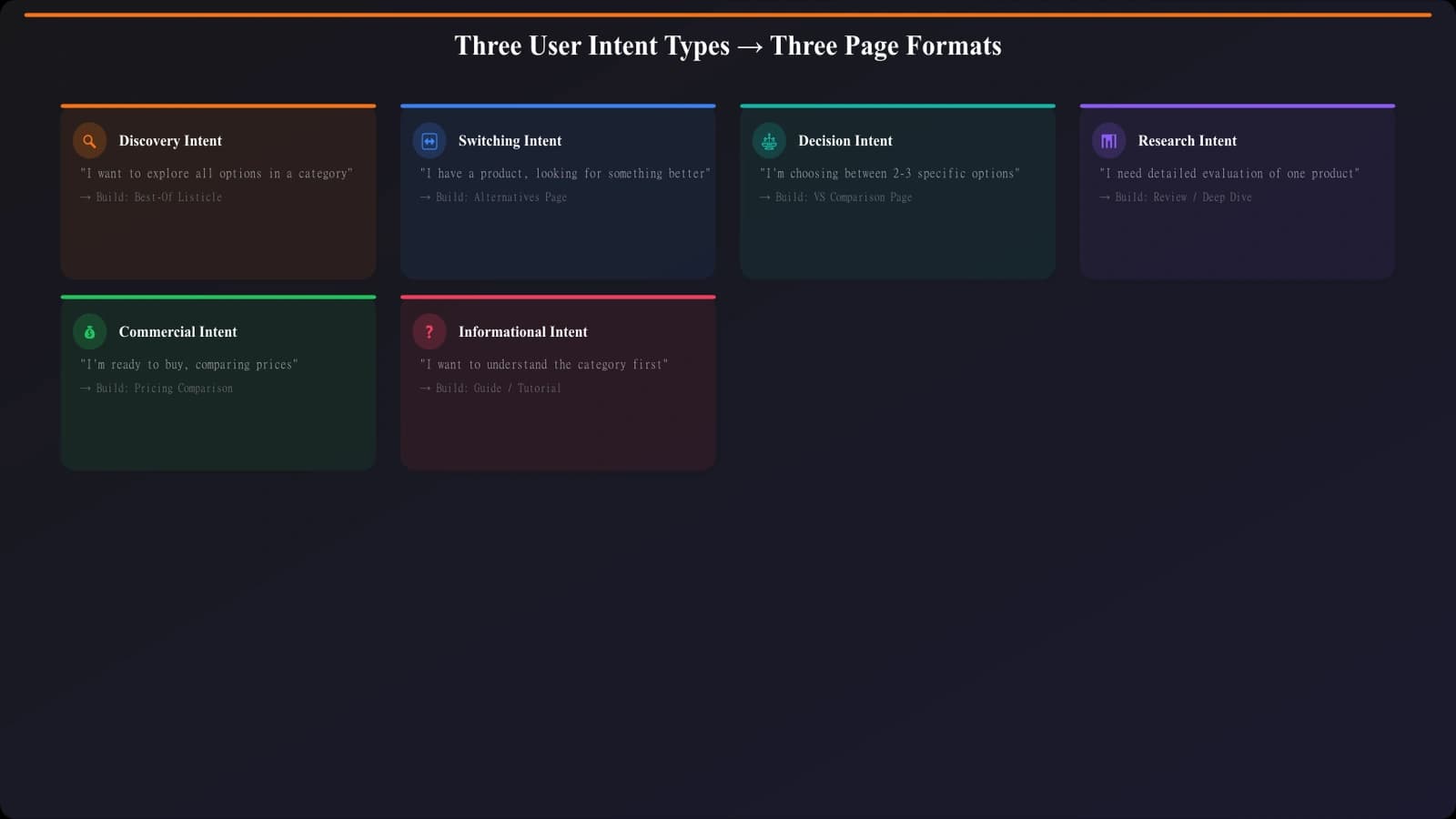
Task: Click the Three User Intent Types page title
Action: click(728, 45)
